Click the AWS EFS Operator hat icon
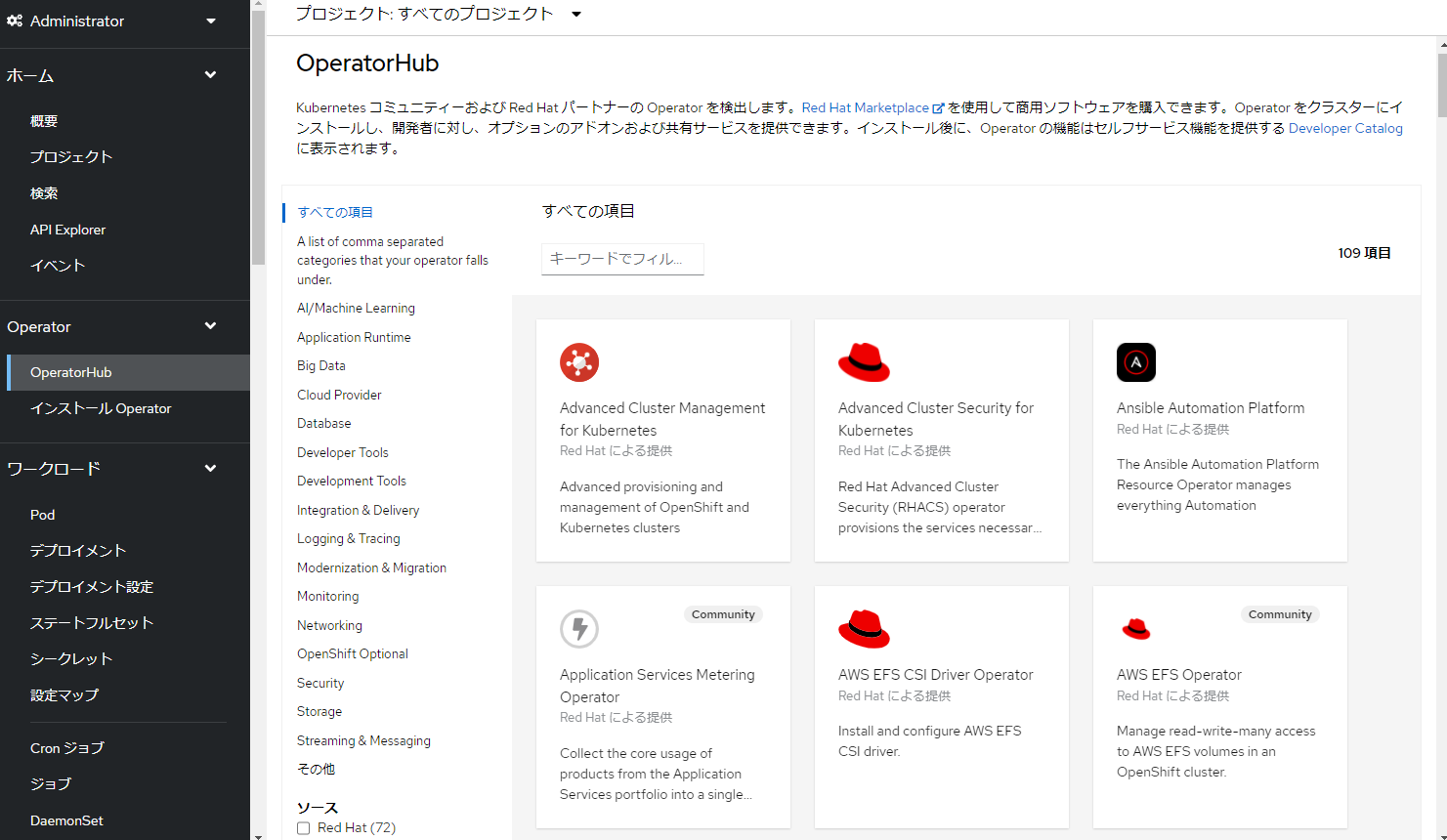 [1135, 629]
